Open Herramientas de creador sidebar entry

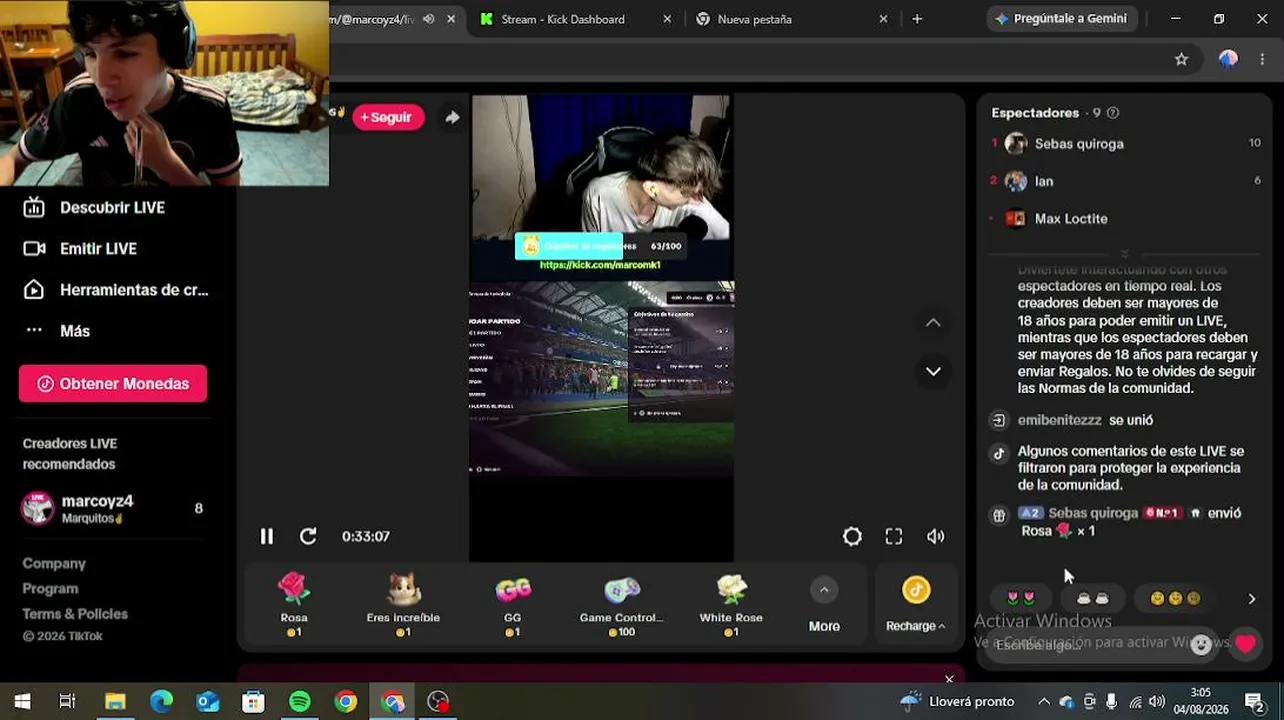pyautogui.click(x=116, y=290)
